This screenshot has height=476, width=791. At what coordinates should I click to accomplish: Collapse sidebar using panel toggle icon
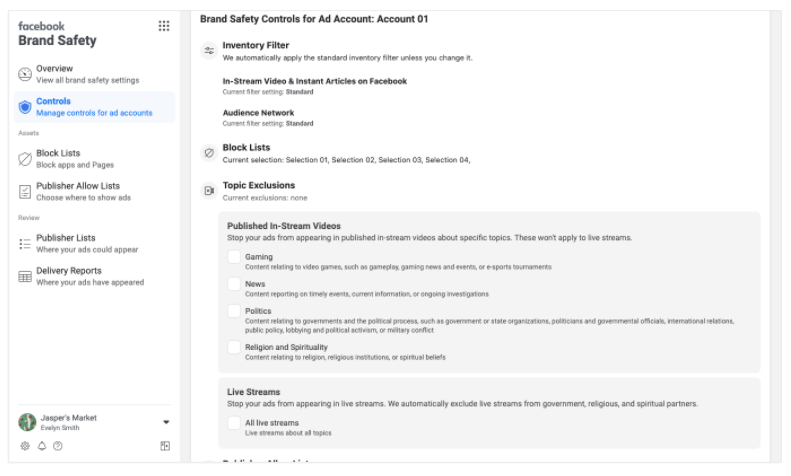pos(165,446)
